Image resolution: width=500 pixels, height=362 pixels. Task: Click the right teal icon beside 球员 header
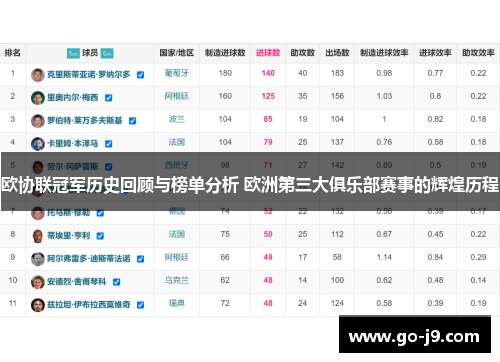[107, 53]
